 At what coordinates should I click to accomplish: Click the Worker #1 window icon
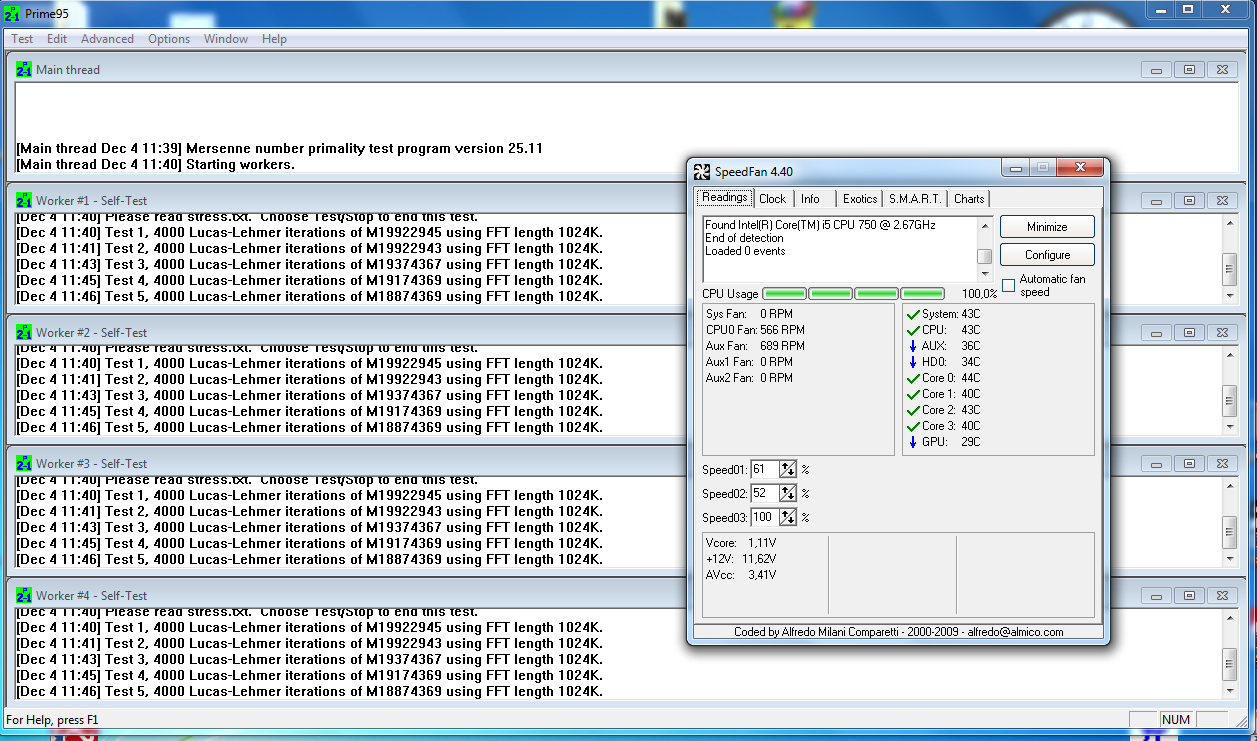tap(24, 200)
